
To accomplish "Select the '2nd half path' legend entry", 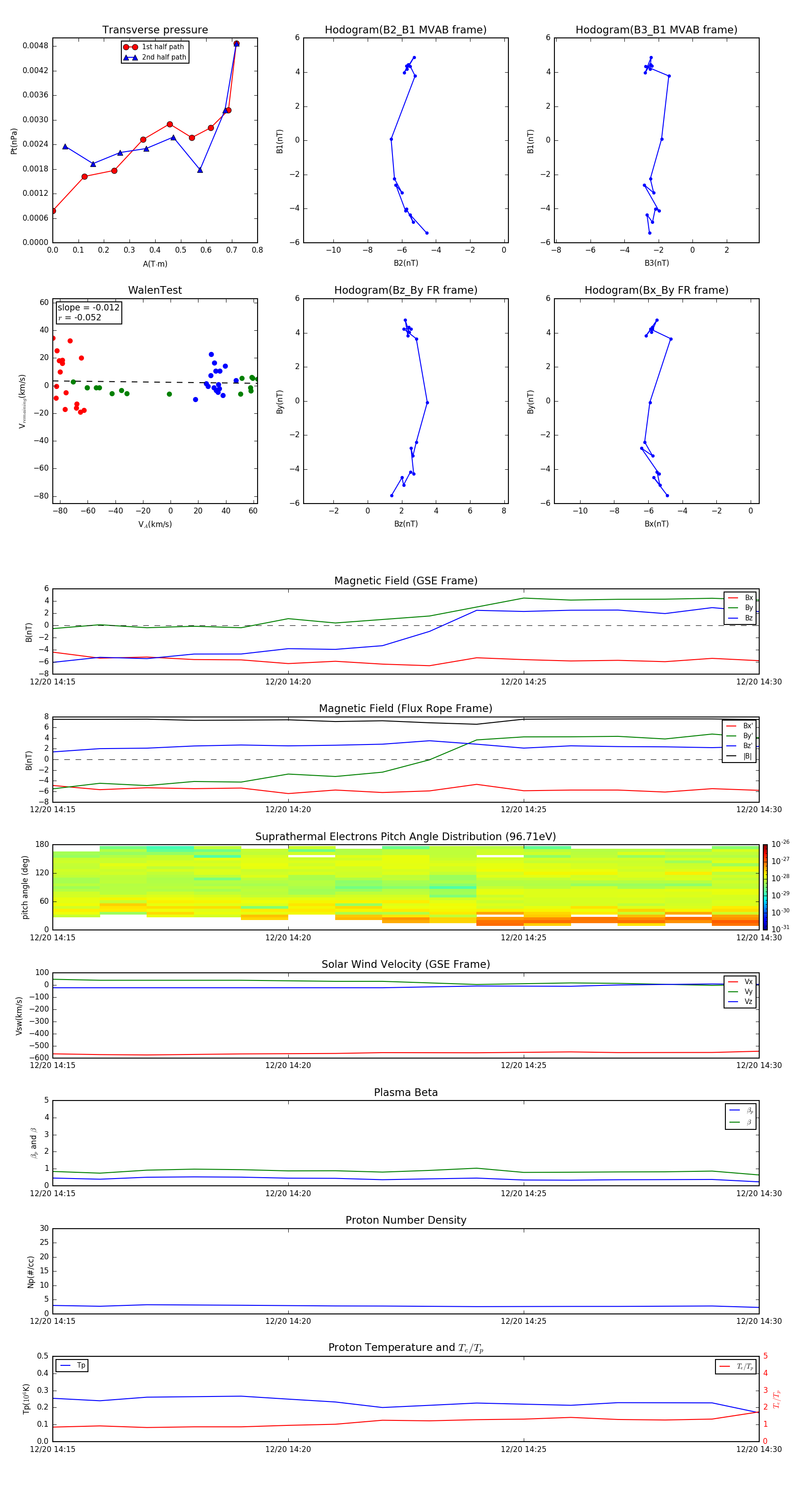I will pos(154,57).
